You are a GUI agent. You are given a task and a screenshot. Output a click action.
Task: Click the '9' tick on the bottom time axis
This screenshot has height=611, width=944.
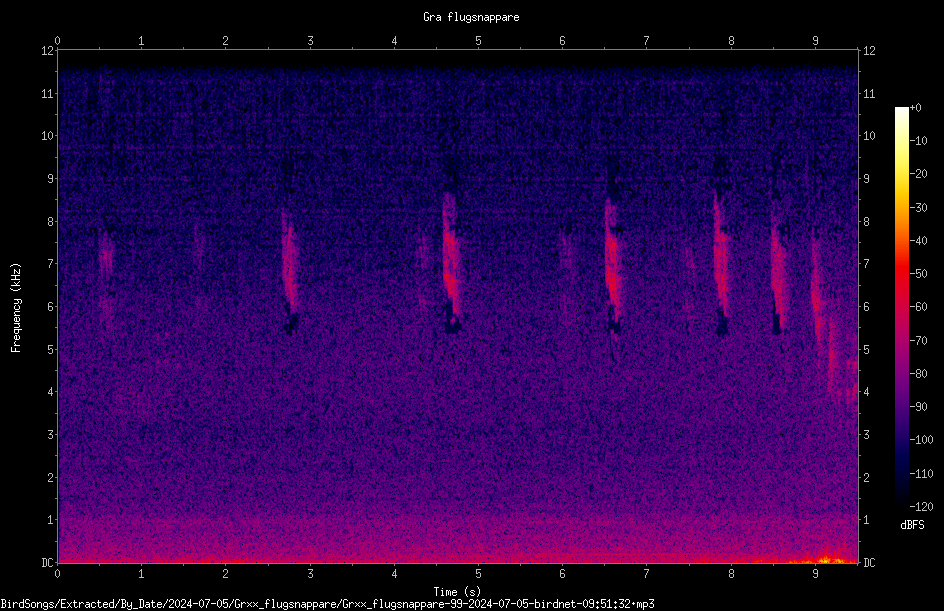[x=816, y=574]
